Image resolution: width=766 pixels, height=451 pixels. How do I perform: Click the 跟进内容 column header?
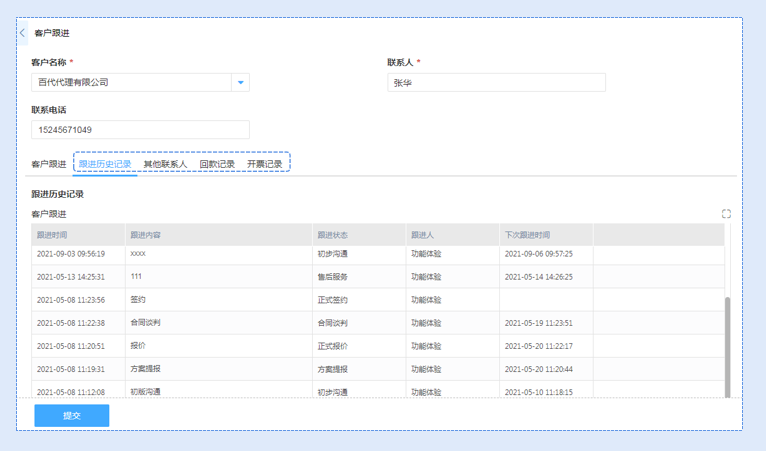click(218, 235)
